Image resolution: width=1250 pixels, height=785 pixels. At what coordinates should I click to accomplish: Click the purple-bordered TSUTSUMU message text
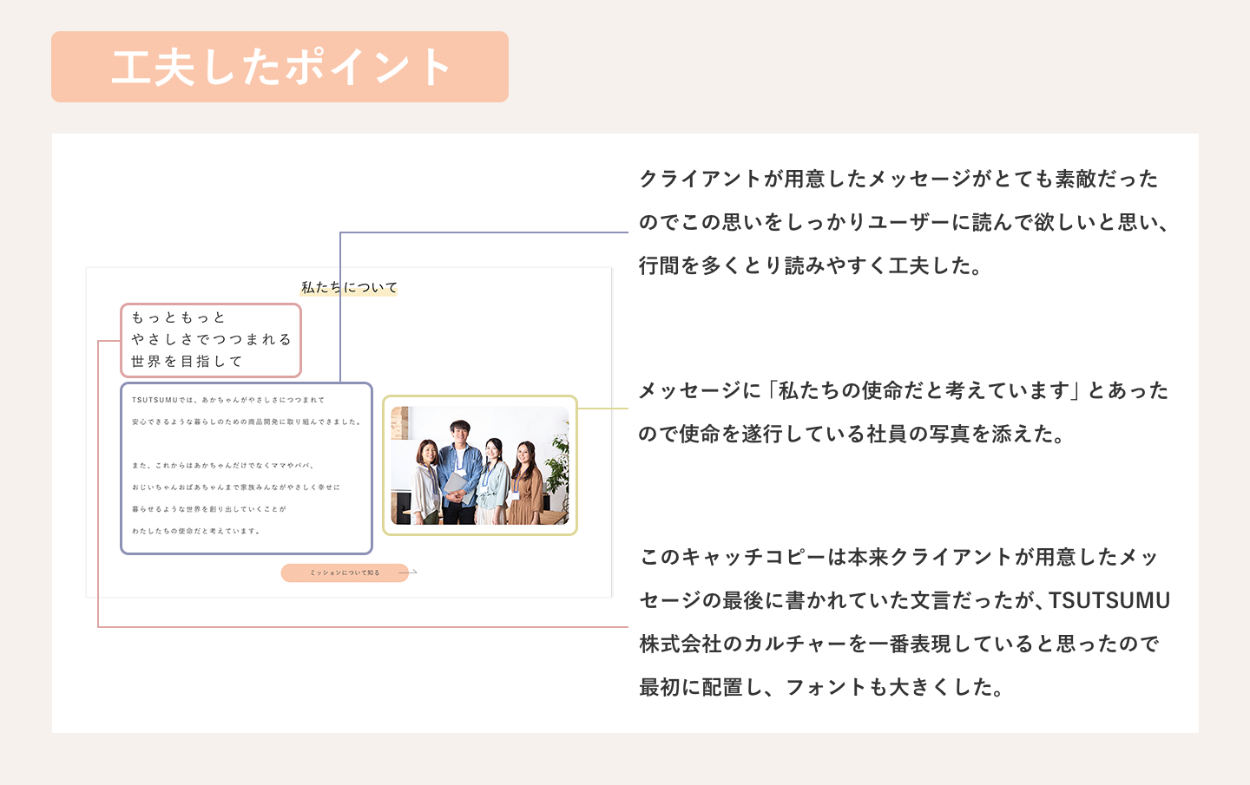pos(246,467)
